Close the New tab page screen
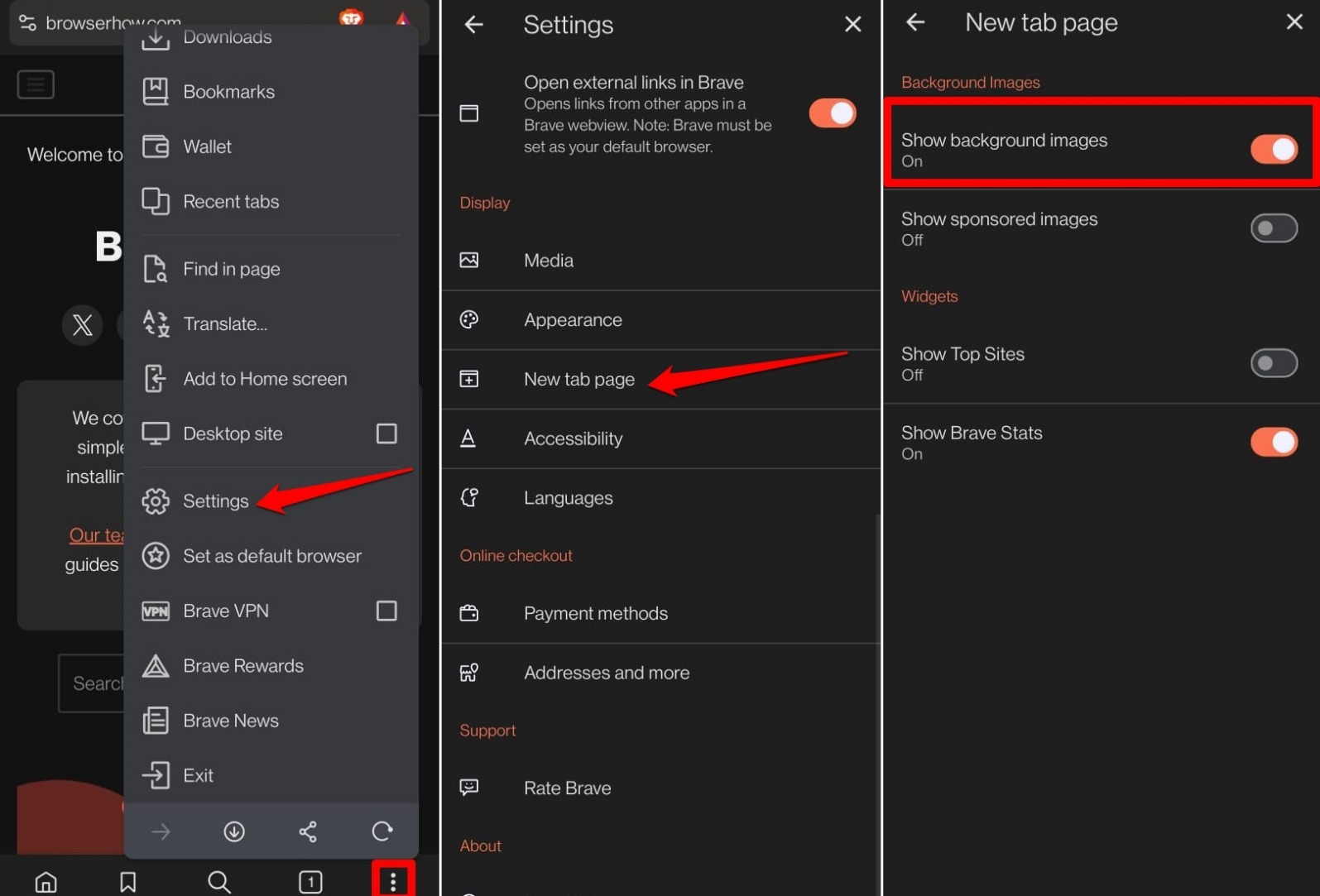Screen dimensions: 1320x896 click(1294, 22)
